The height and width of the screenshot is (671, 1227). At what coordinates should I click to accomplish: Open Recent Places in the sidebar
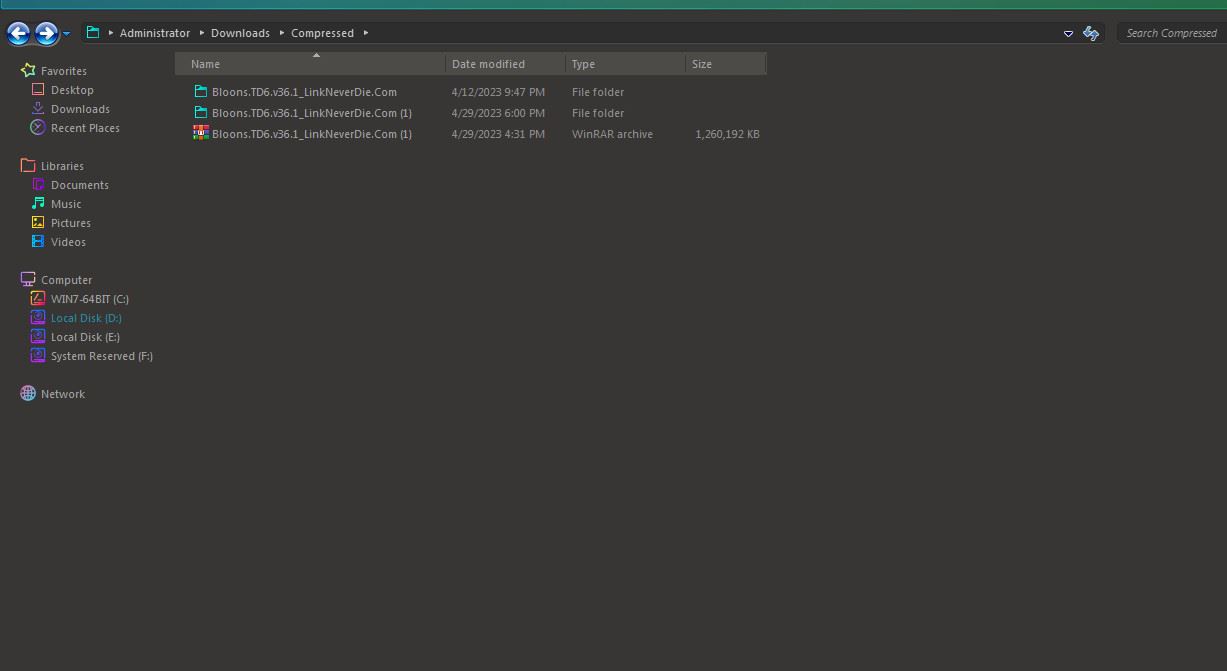click(x=85, y=128)
